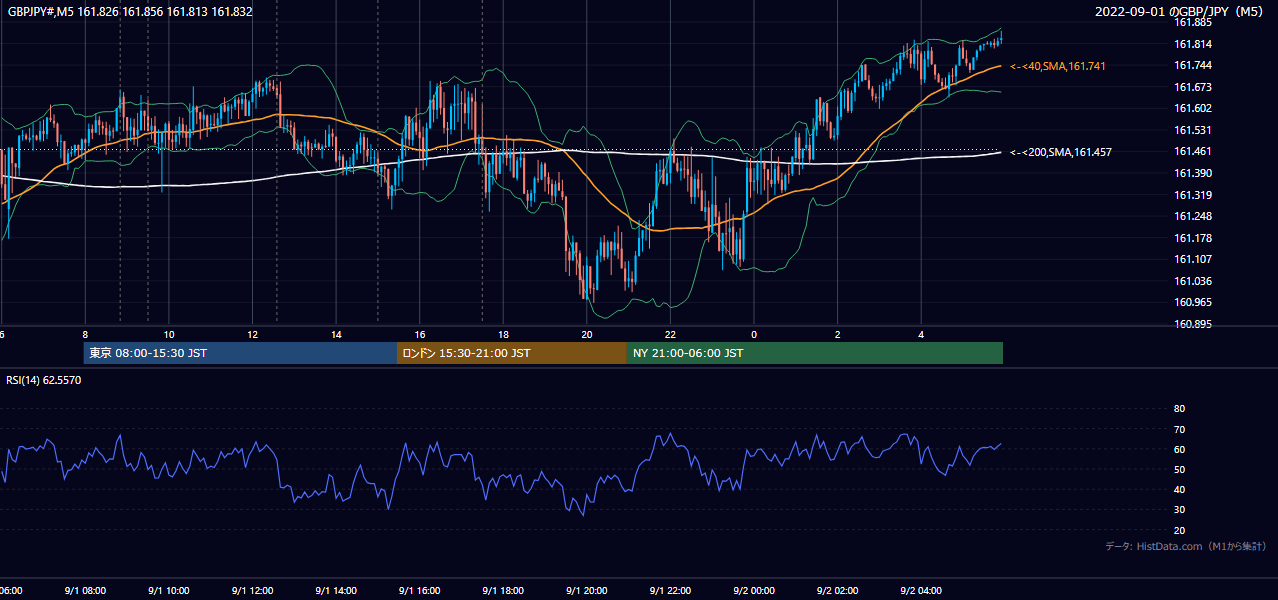Image resolution: width=1278 pixels, height=600 pixels.
Task: Select the 200 SMA label 161.457
Action: tap(1061, 152)
